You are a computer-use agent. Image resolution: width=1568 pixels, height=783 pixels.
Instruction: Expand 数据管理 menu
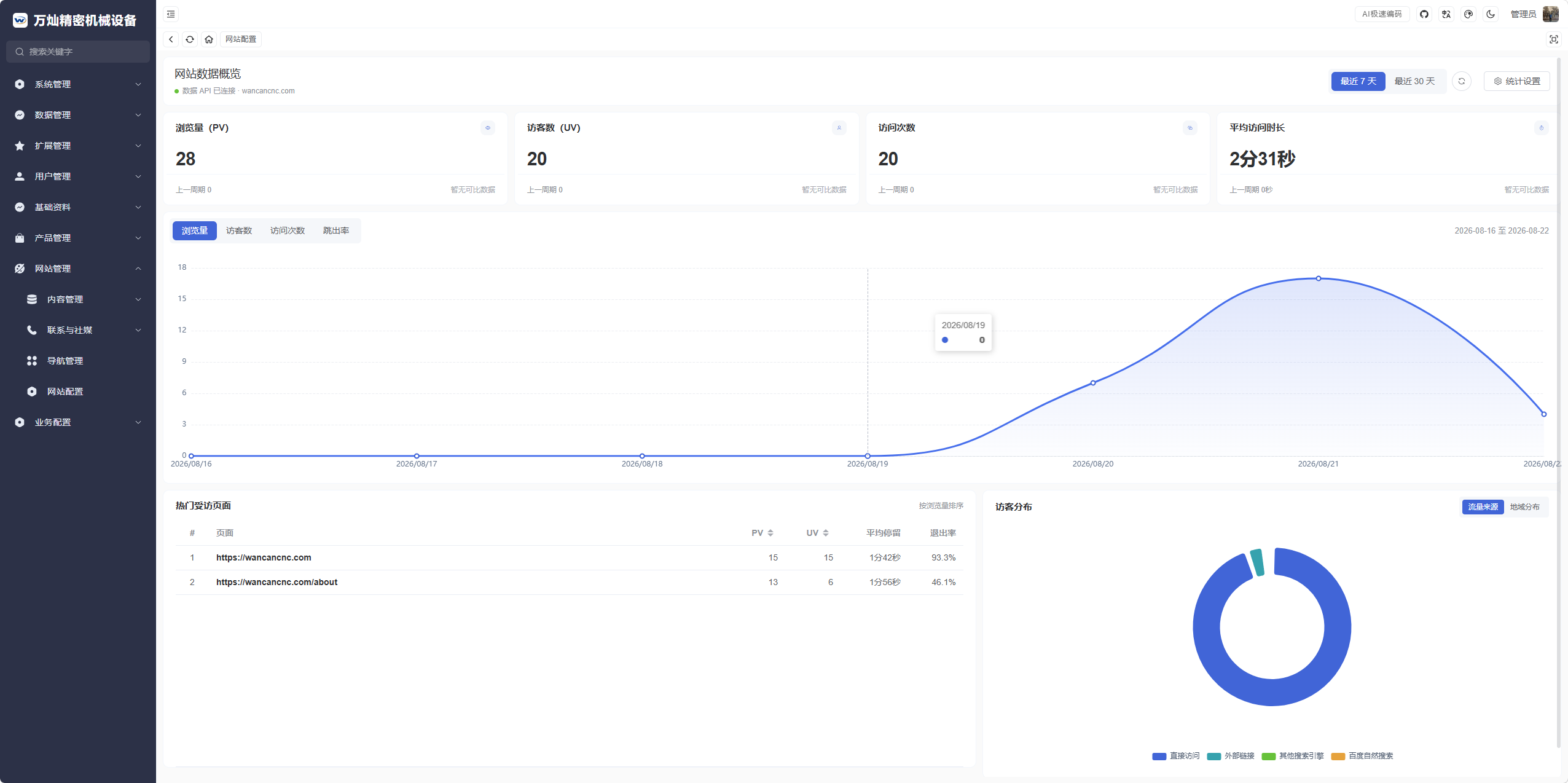point(78,115)
